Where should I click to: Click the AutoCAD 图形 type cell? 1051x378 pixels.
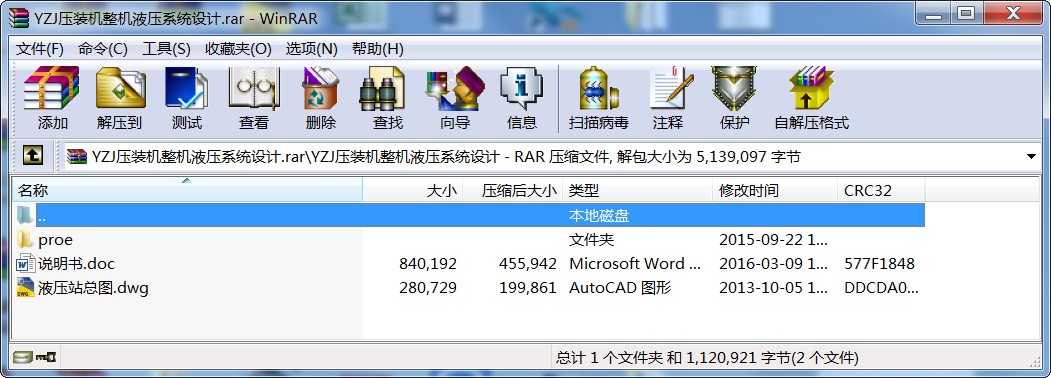[620, 288]
